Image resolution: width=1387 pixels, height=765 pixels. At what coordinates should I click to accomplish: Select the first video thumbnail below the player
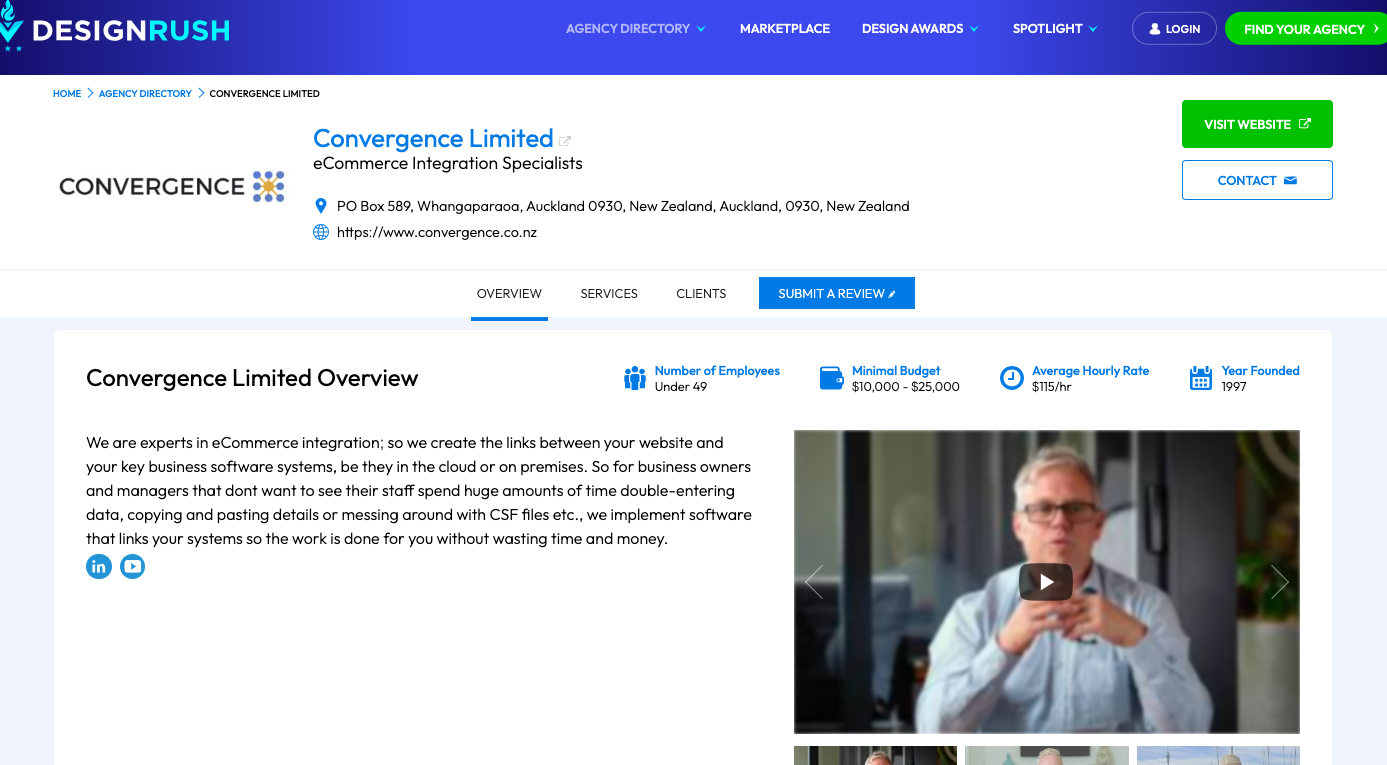point(875,756)
